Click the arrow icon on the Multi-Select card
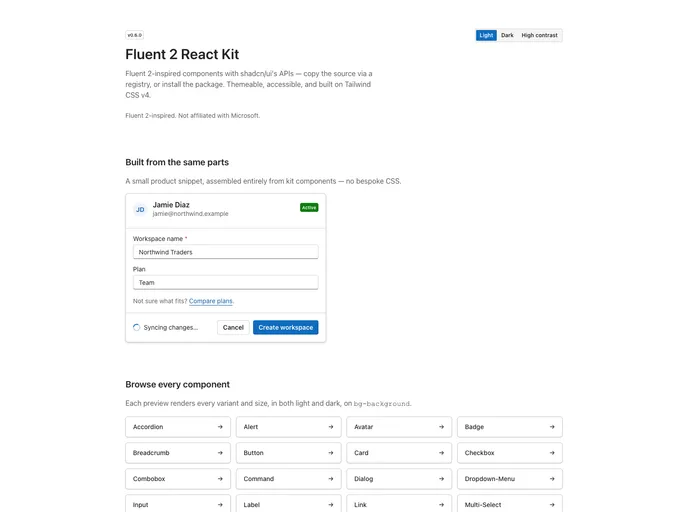Screen dimensions: 688x512 click(552, 505)
